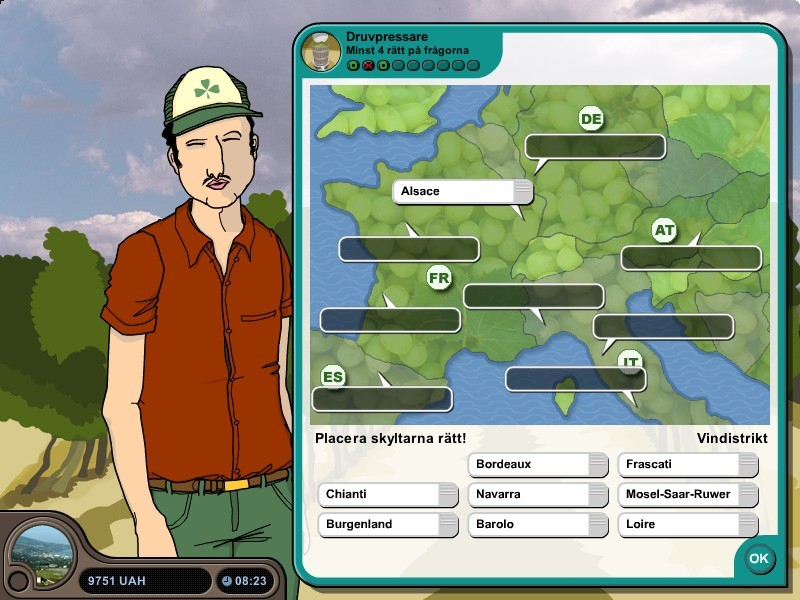
Task: Pick the Navarra label
Action: click(538, 494)
